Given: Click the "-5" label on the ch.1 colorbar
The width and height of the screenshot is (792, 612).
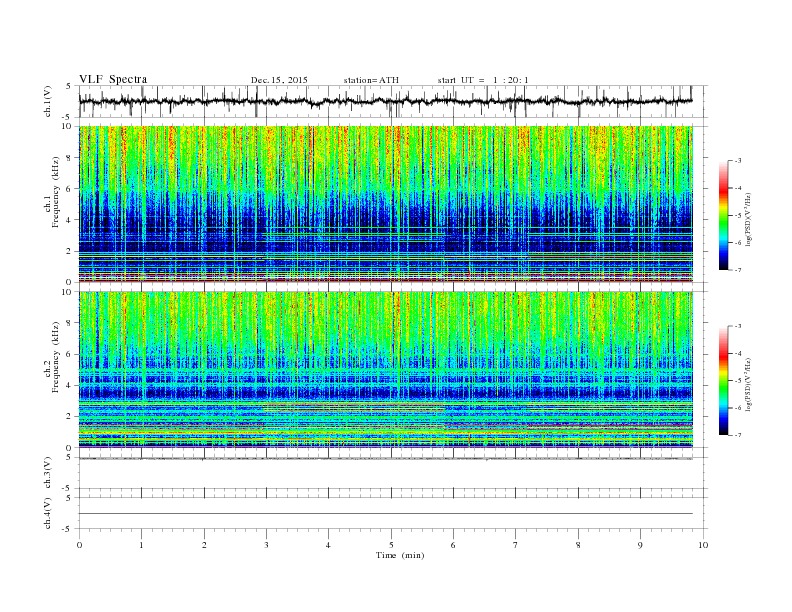Looking at the screenshot, I should (x=738, y=216).
